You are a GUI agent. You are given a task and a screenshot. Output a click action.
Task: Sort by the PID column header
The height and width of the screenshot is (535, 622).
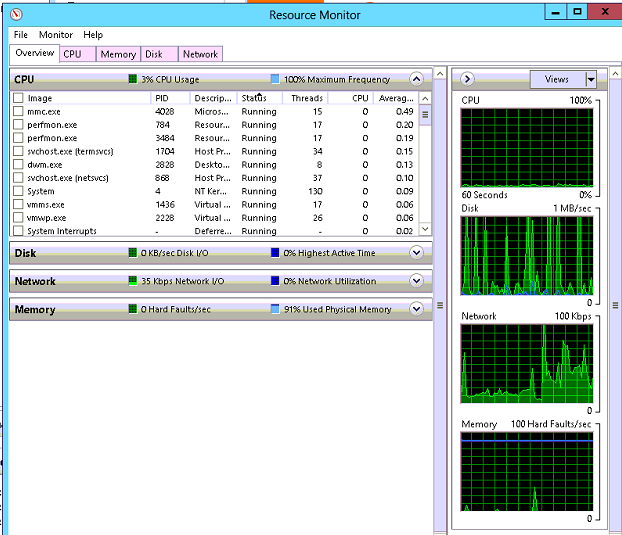pyautogui.click(x=171, y=98)
